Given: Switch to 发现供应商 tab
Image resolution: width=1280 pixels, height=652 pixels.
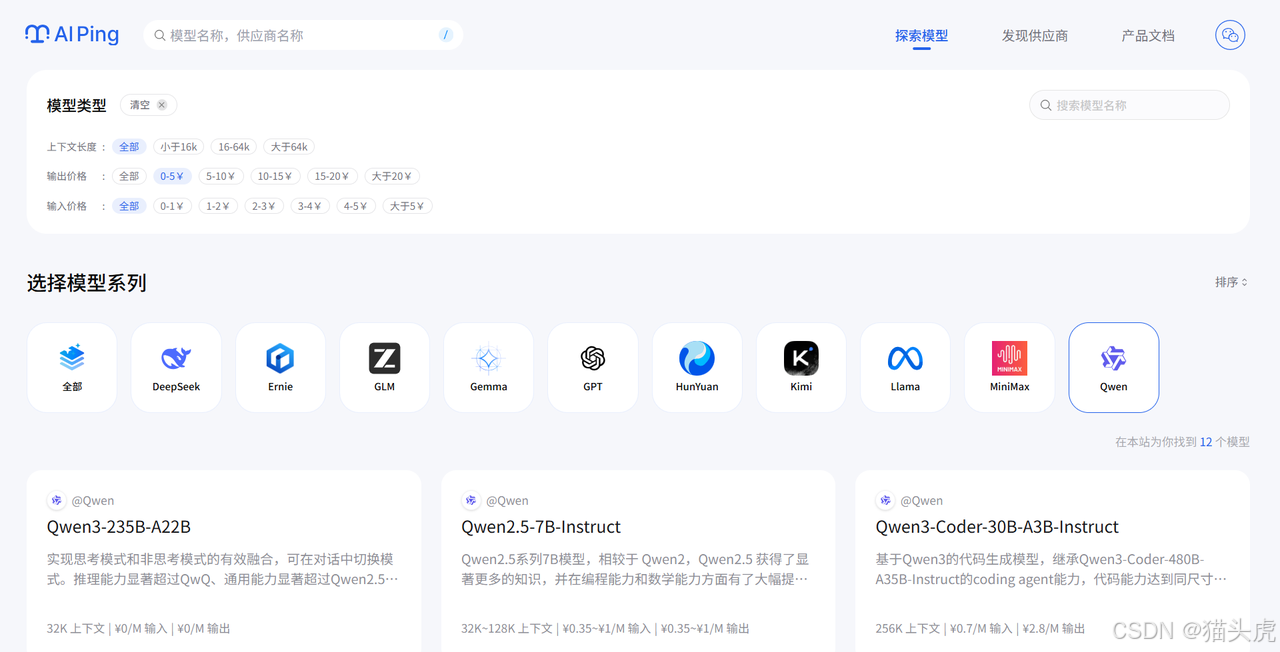Looking at the screenshot, I should [x=1035, y=36].
